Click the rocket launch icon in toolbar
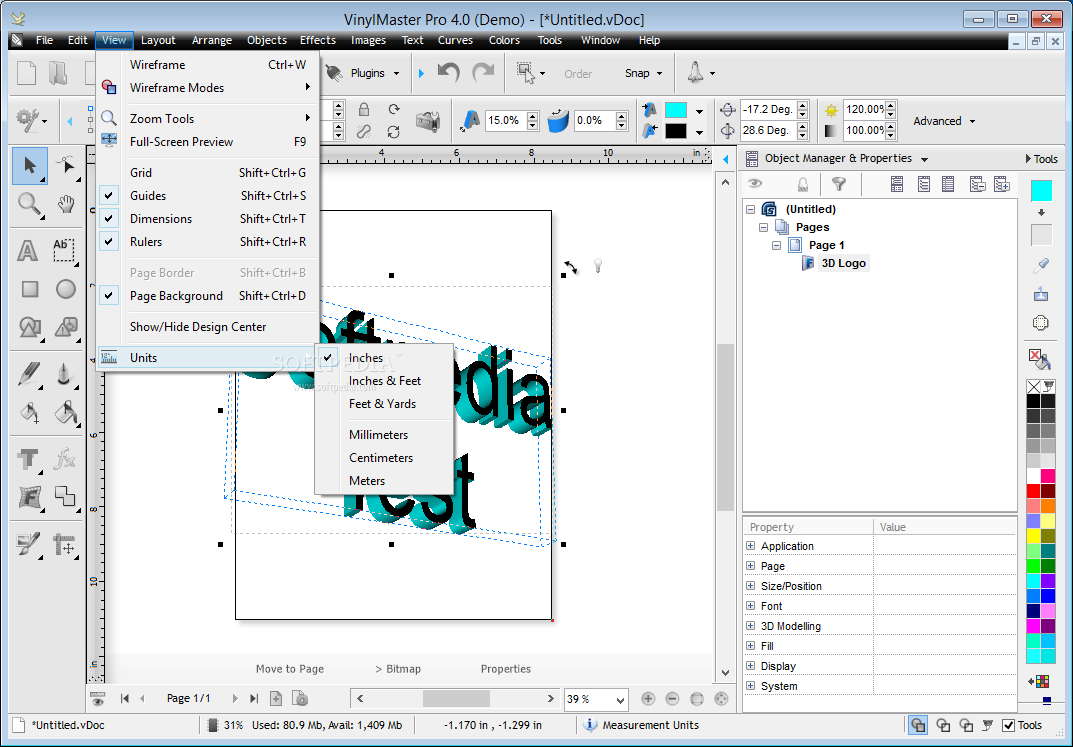This screenshot has width=1073, height=747. tap(695, 73)
